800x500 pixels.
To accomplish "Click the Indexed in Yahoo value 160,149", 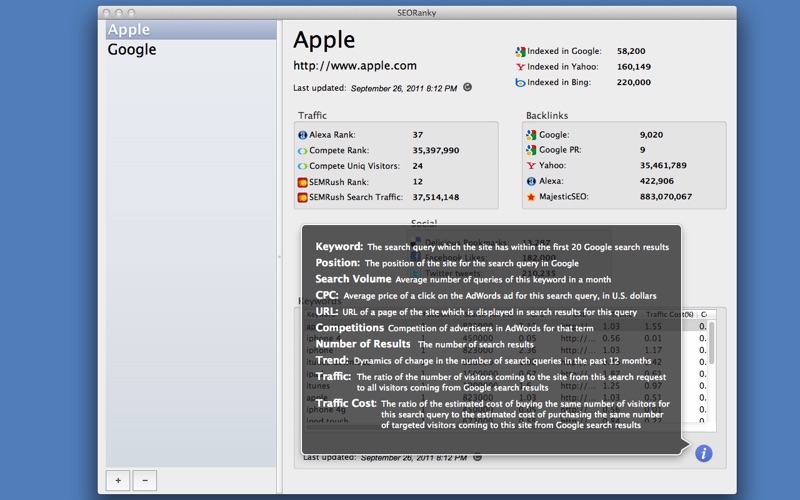I will (634, 66).
